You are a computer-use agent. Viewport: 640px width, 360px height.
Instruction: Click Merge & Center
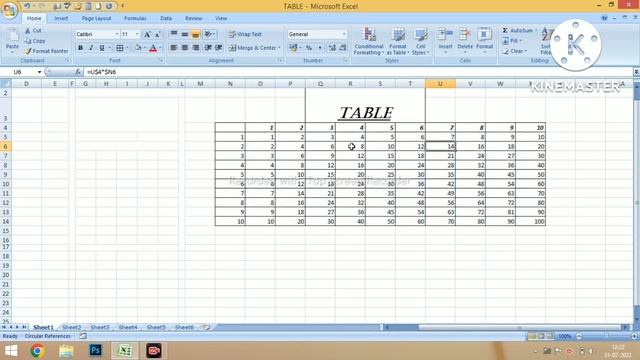pos(252,48)
